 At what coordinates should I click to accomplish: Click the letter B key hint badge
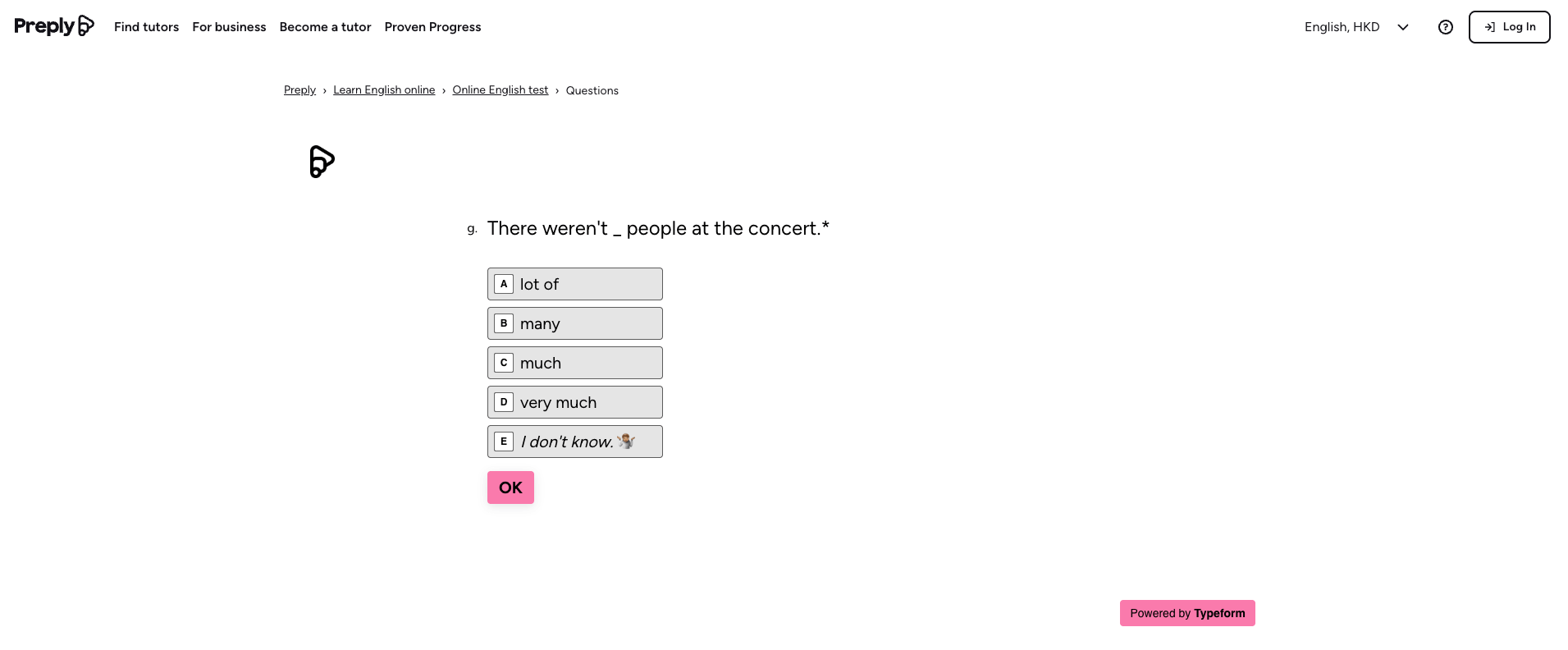point(504,323)
